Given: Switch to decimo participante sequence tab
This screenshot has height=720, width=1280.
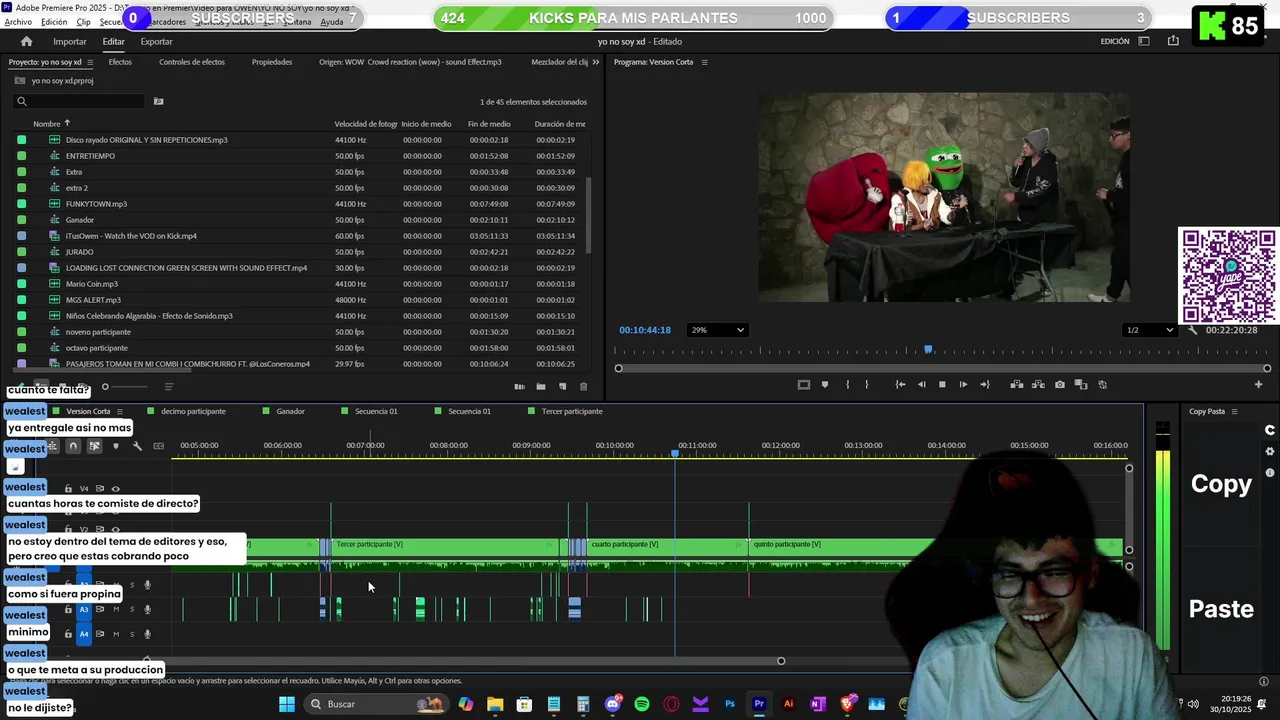Looking at the screenshot, I should pyautogui.click(x=193, y=411).
